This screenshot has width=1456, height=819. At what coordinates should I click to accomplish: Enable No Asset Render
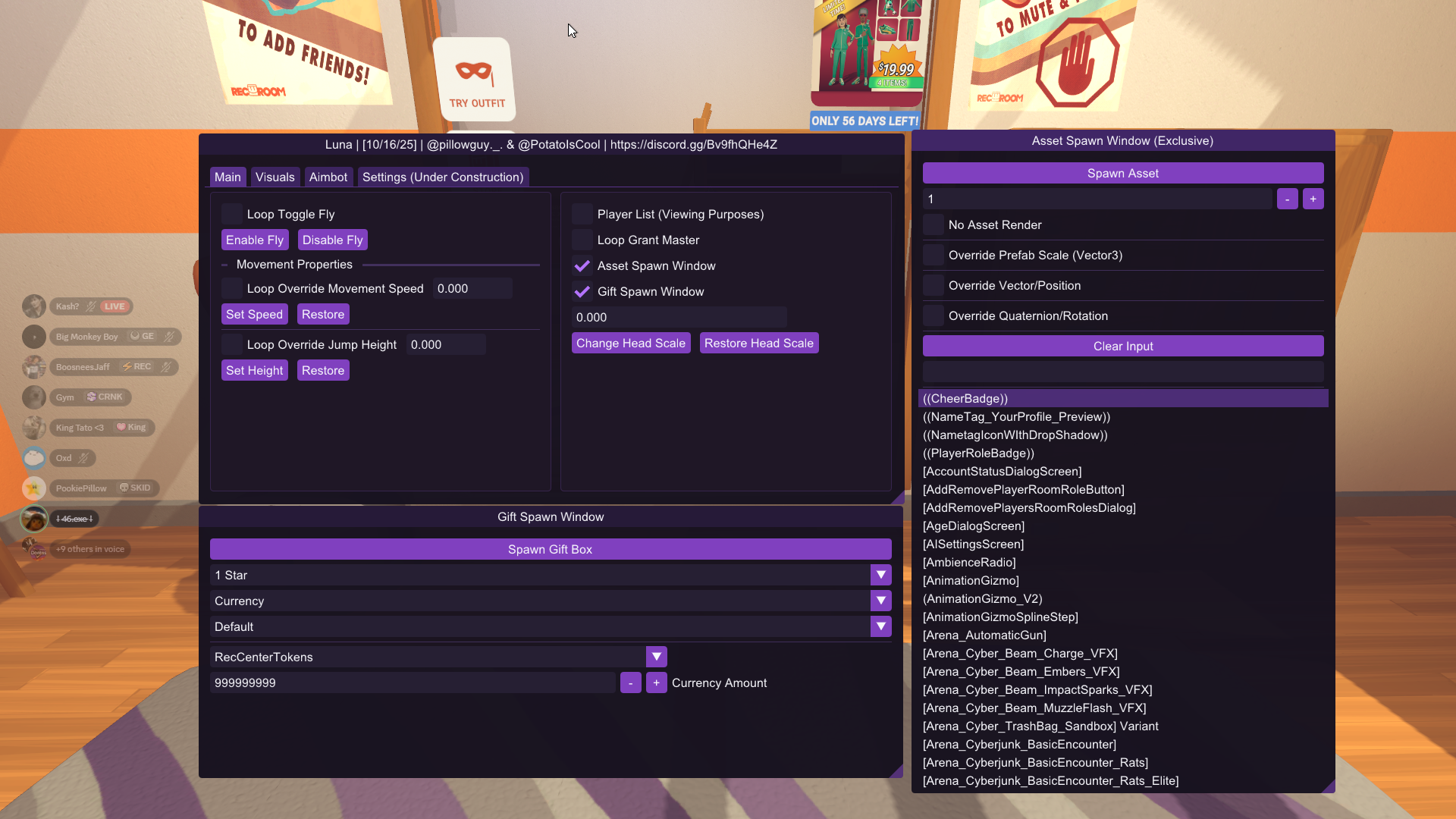pos(933,224)
